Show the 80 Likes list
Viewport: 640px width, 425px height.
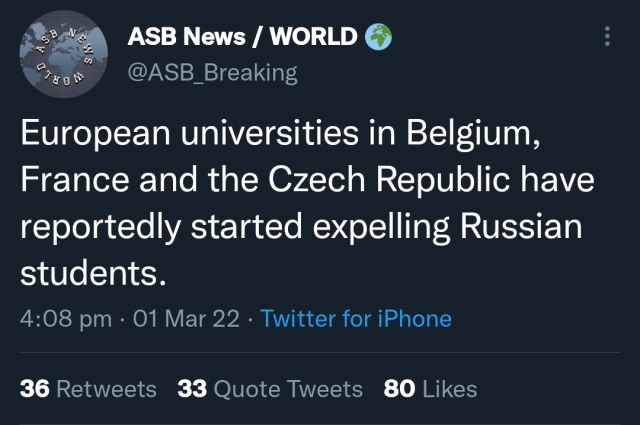(430, 388)
